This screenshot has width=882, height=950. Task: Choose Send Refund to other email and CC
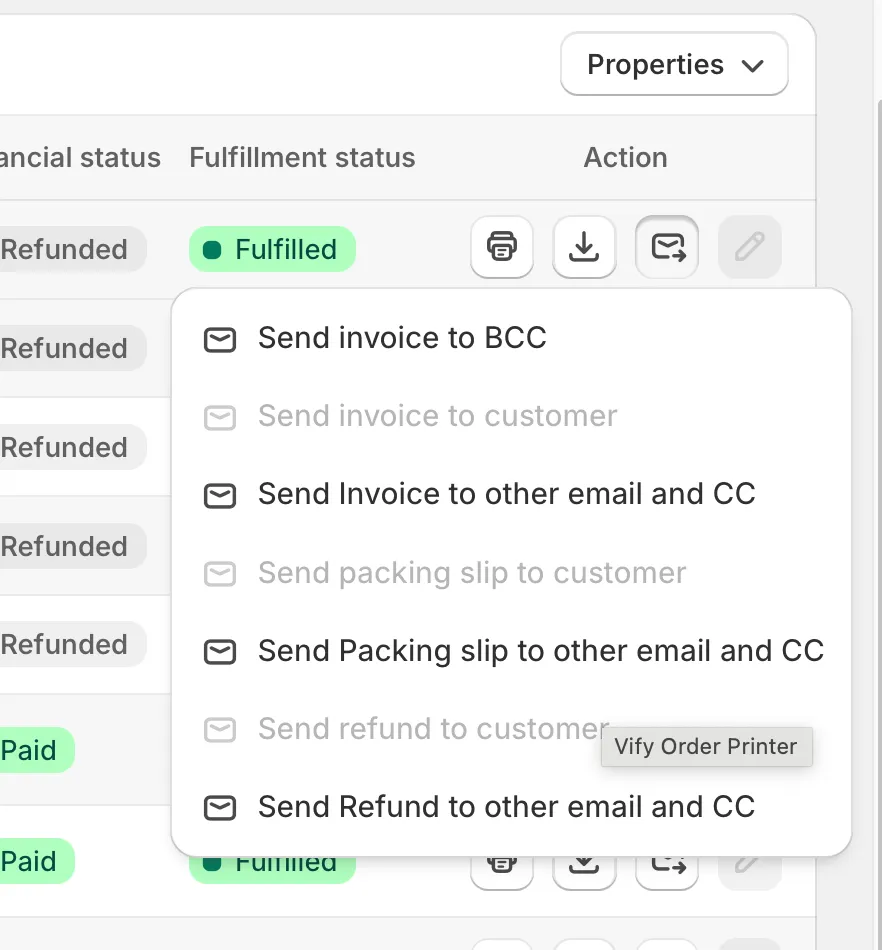coord(506,807)
